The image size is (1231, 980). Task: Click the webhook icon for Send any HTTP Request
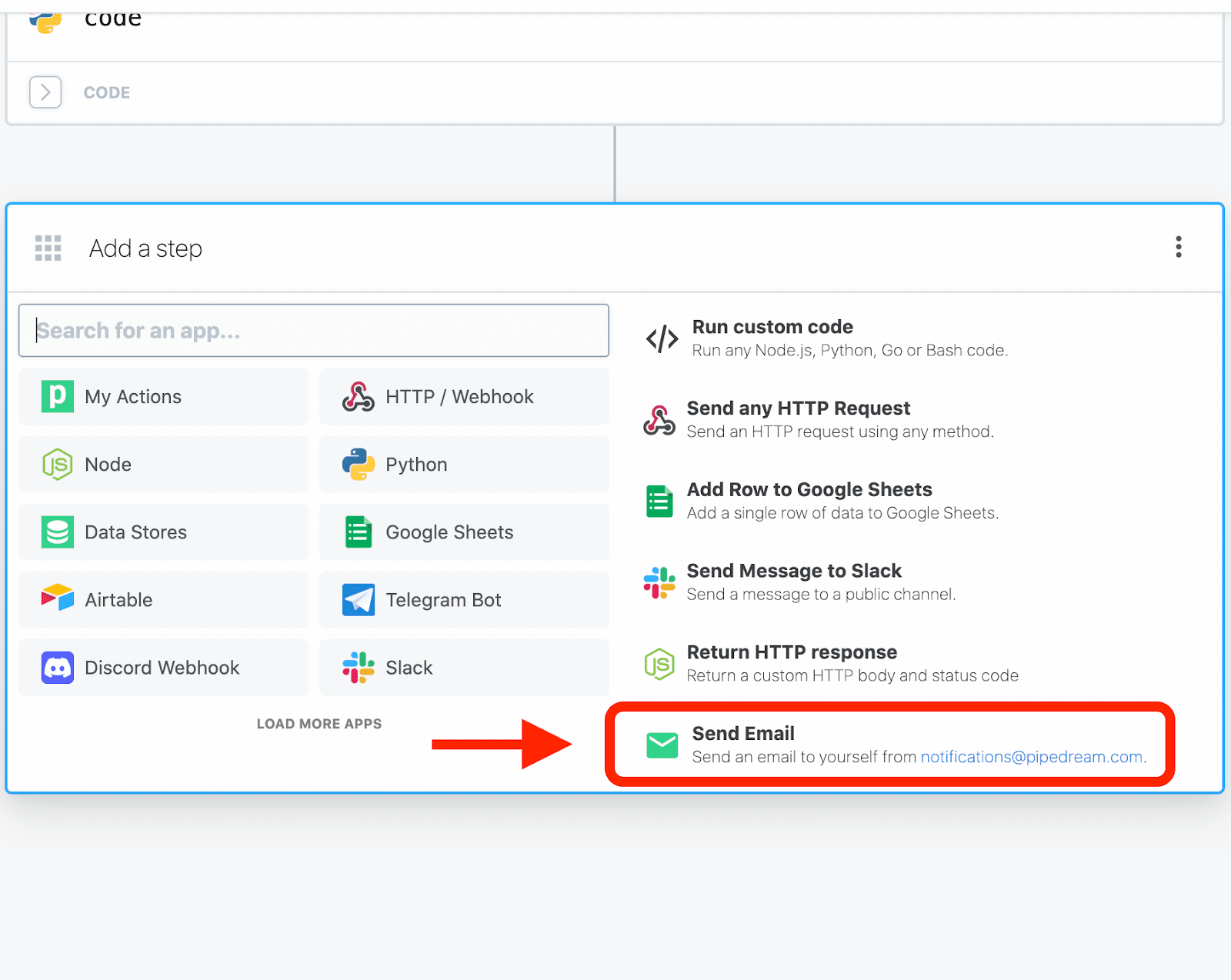pos(659,420)
